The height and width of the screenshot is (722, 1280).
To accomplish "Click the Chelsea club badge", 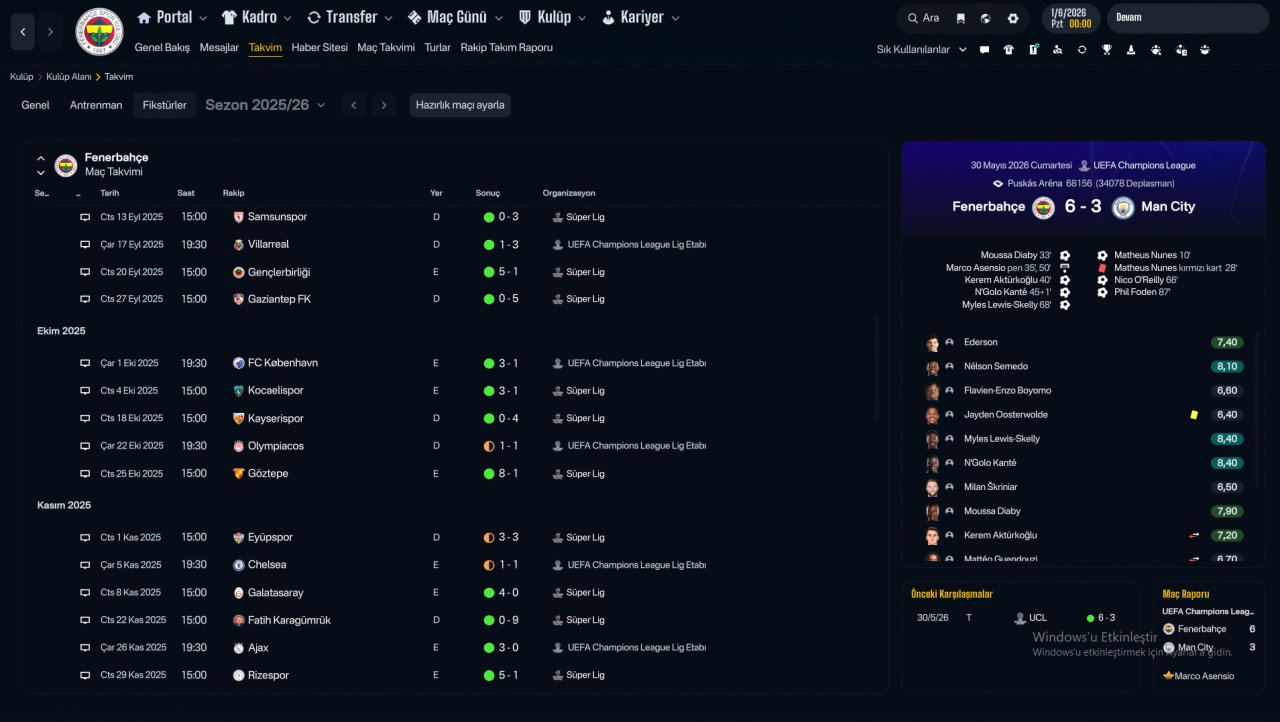I will [x=239, y=565].
